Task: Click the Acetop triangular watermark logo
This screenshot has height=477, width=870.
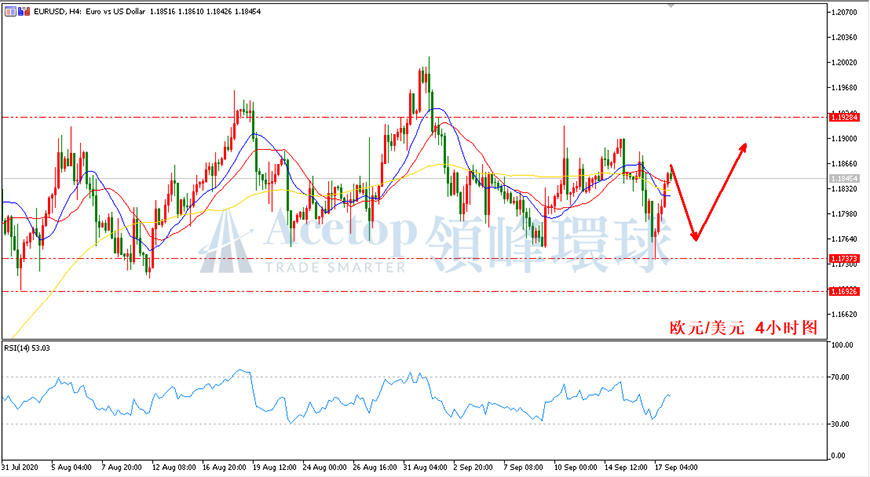Action: click(x=226, y=242)
